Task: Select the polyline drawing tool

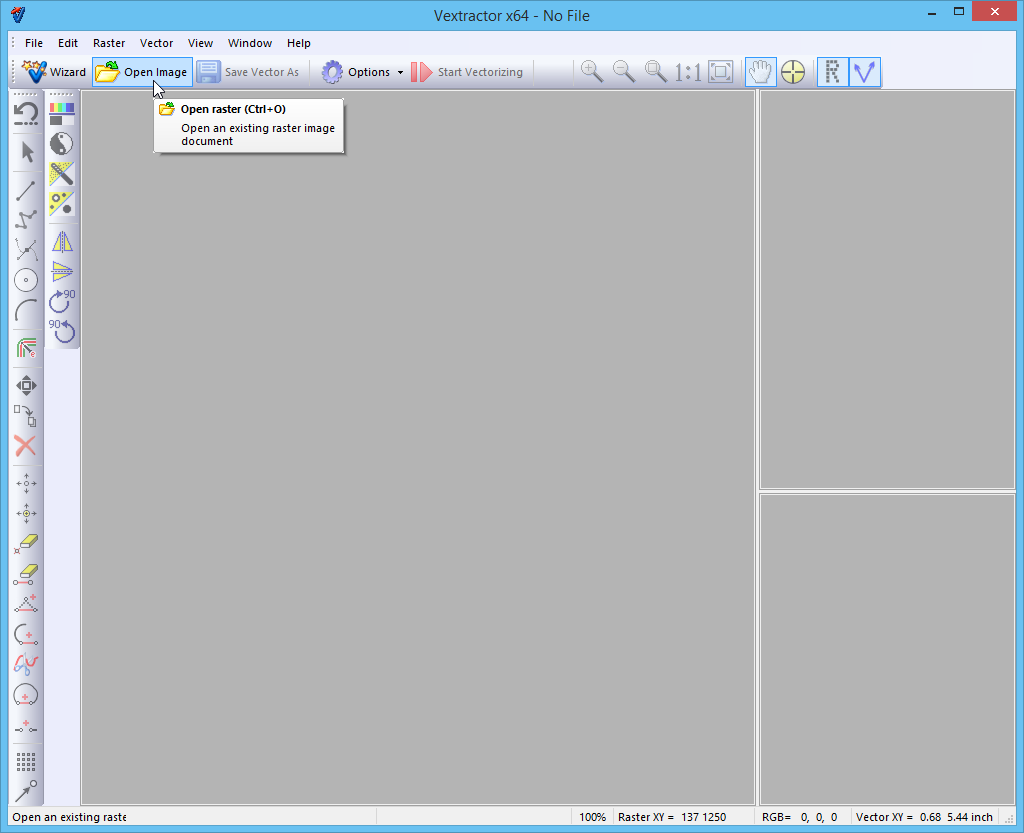Action: tap(26, 219)
